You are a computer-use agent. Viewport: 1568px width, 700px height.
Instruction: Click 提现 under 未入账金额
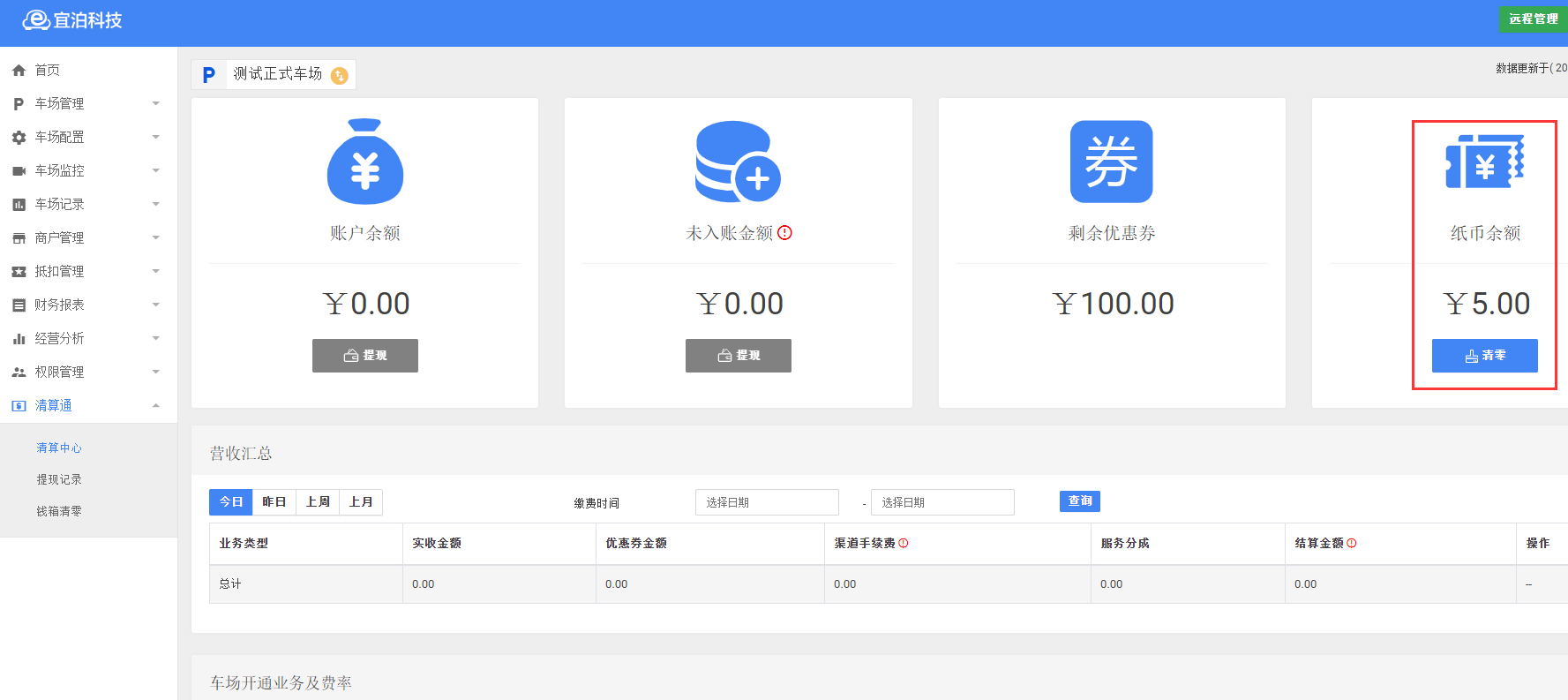(x=739, y=356)
